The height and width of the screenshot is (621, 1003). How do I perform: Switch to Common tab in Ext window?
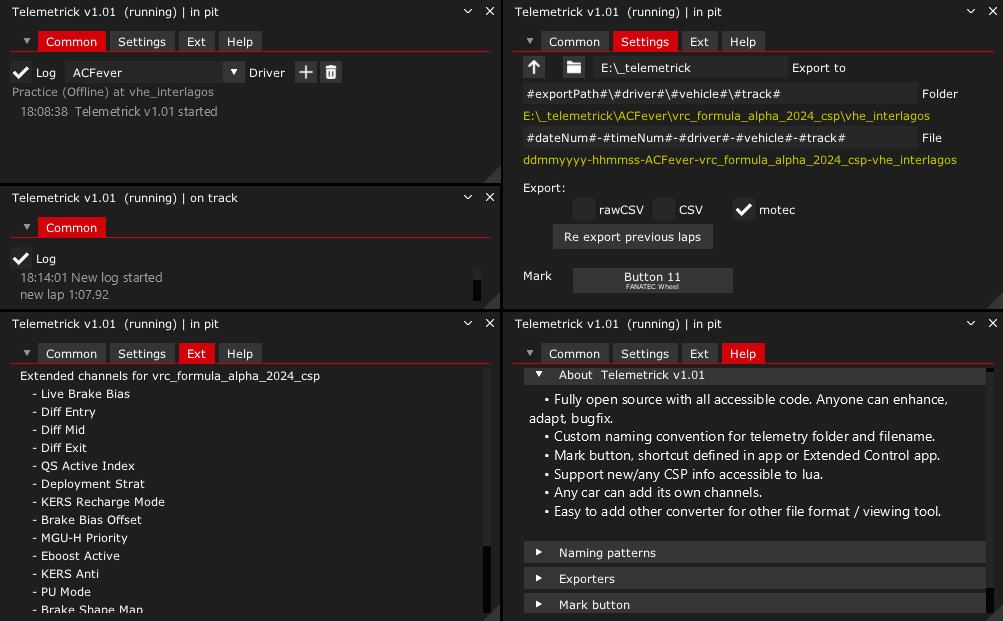(x=71, y=354)
